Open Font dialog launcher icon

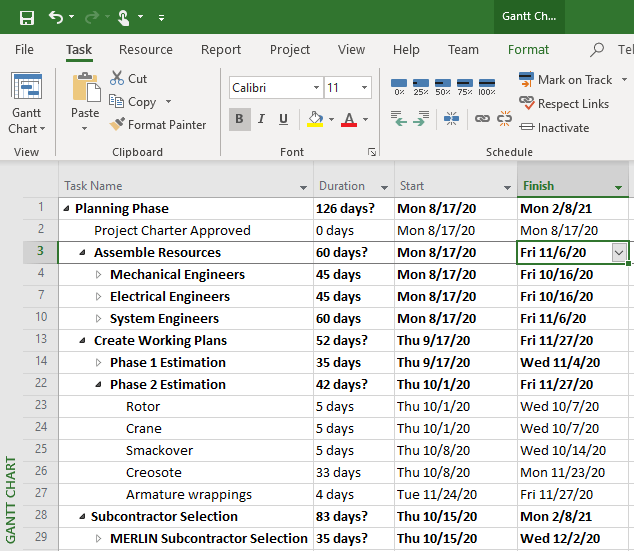coord(372,152)
